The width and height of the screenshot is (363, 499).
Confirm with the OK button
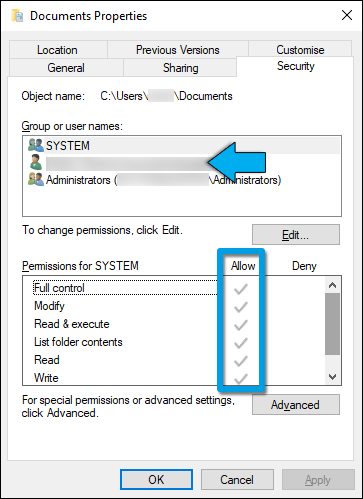click(x=156, y=480)
